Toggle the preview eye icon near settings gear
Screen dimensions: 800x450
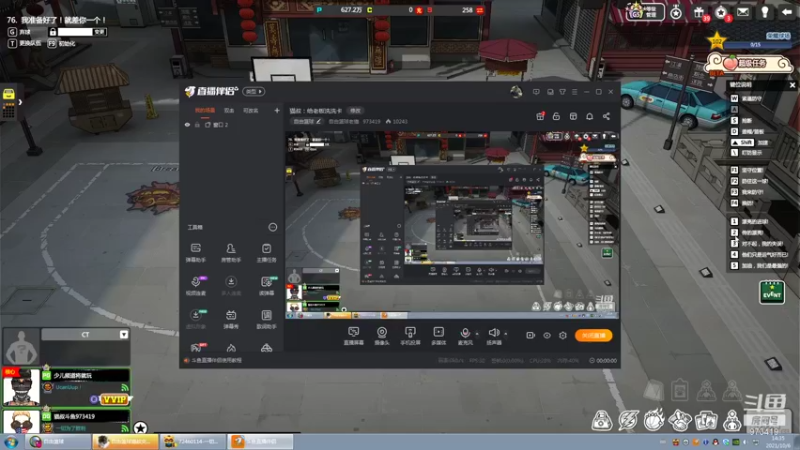(546, 335)
